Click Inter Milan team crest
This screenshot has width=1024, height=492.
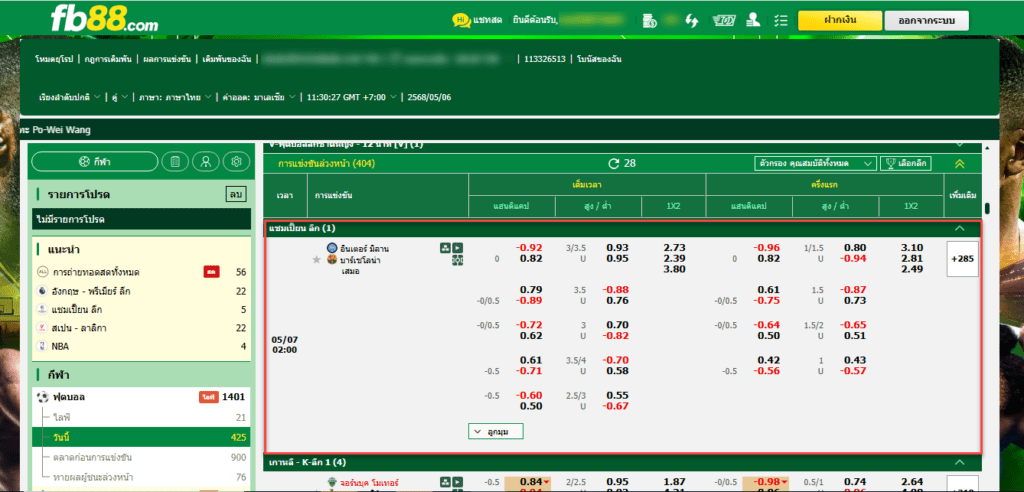pos(333,248)
